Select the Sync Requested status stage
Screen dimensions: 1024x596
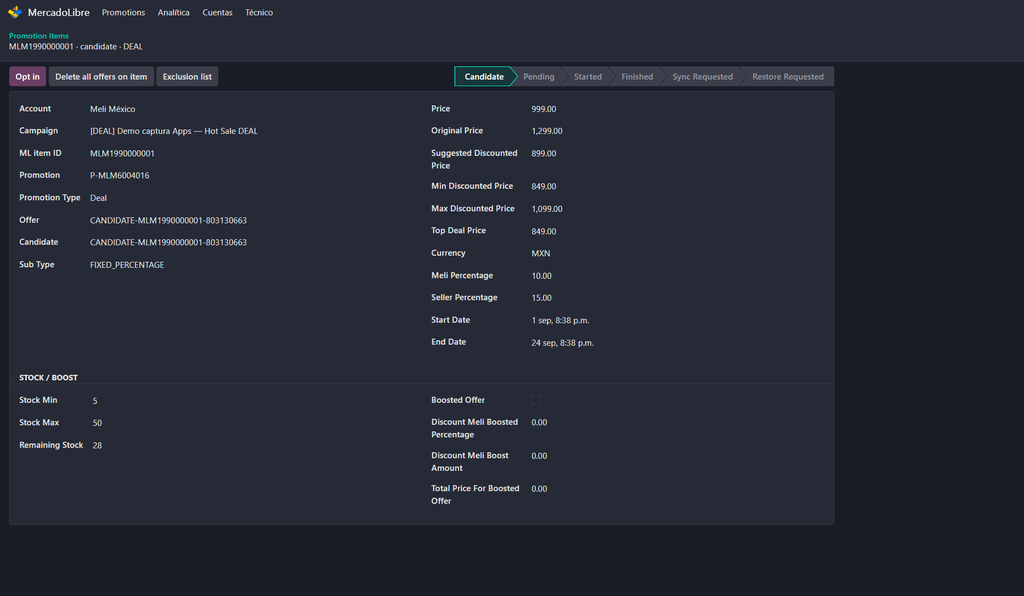point(703,76)
